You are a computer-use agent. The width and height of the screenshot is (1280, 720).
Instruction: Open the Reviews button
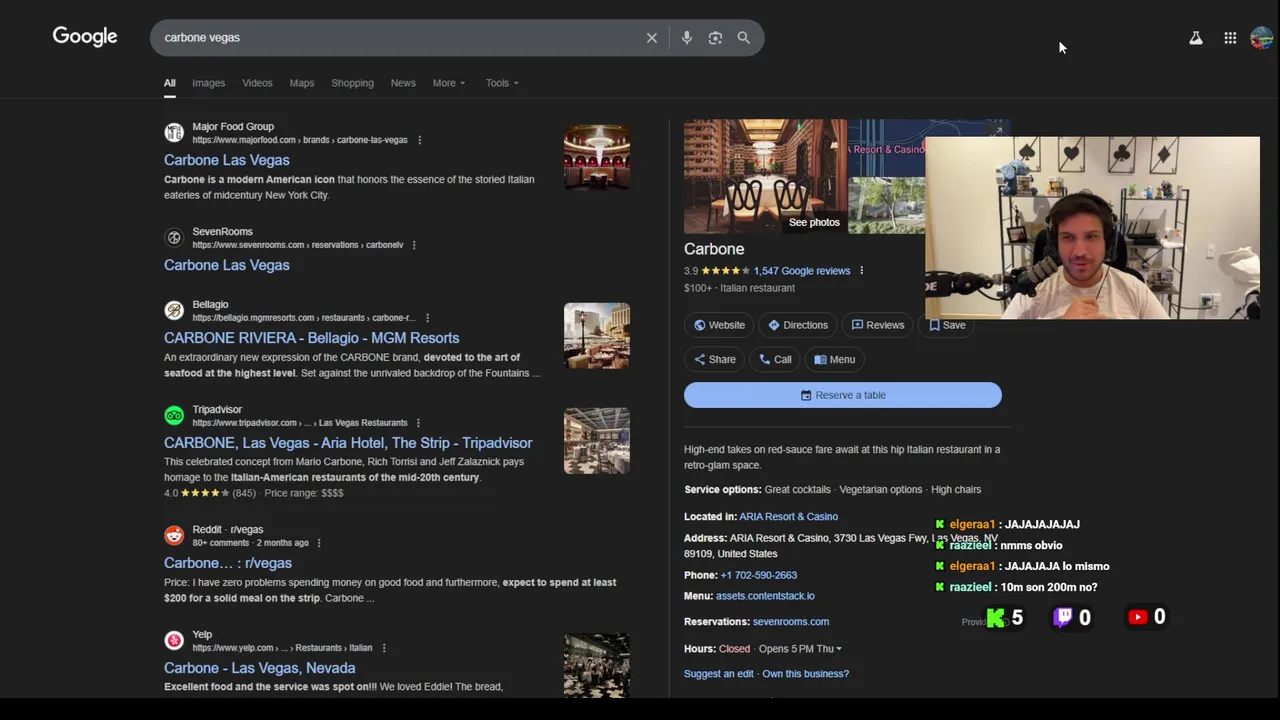[878, 325]
